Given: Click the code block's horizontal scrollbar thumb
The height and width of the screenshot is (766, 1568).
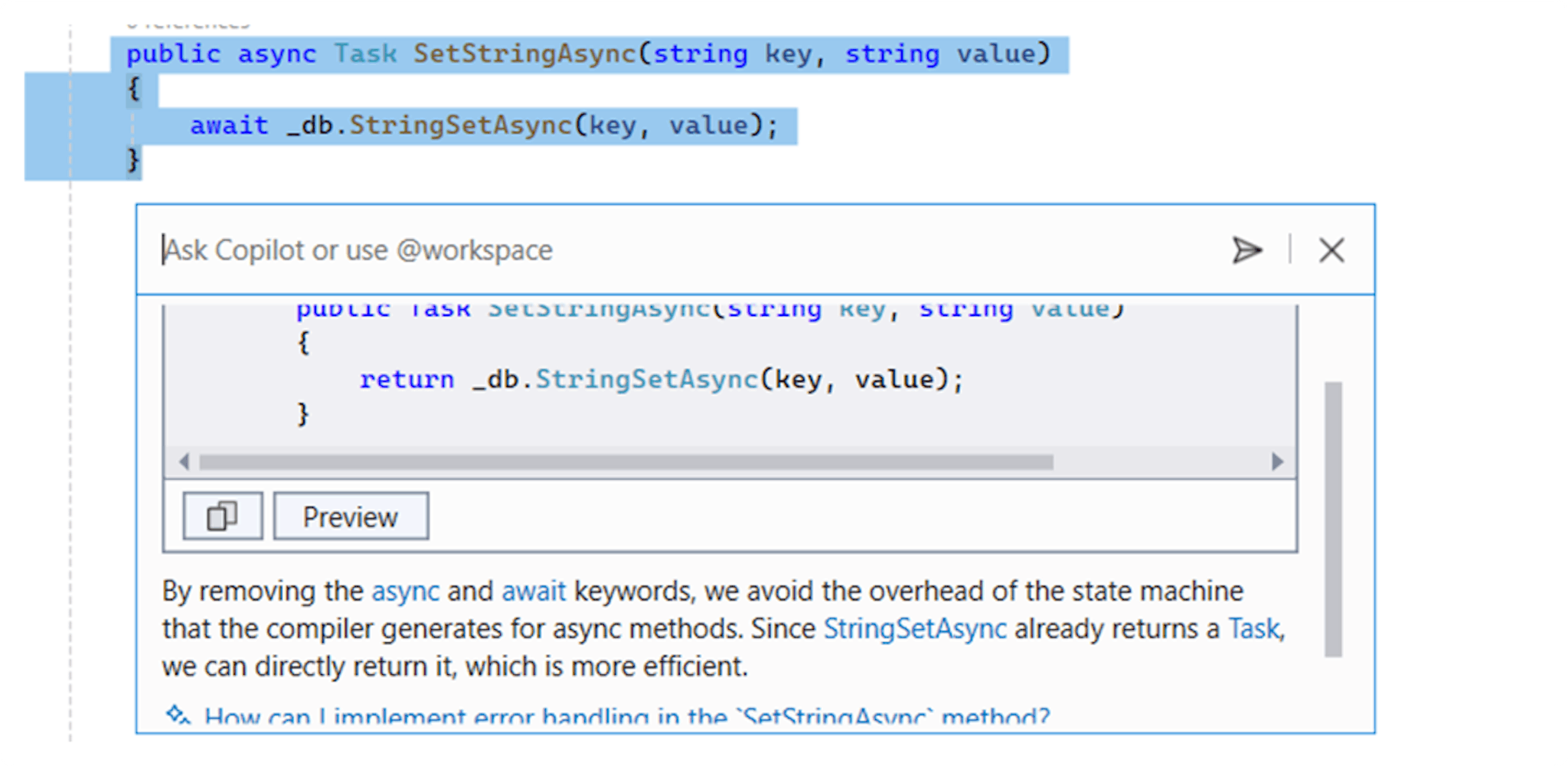Looking at the screenshot, I should pyautogui.click(x=625, y=462).
